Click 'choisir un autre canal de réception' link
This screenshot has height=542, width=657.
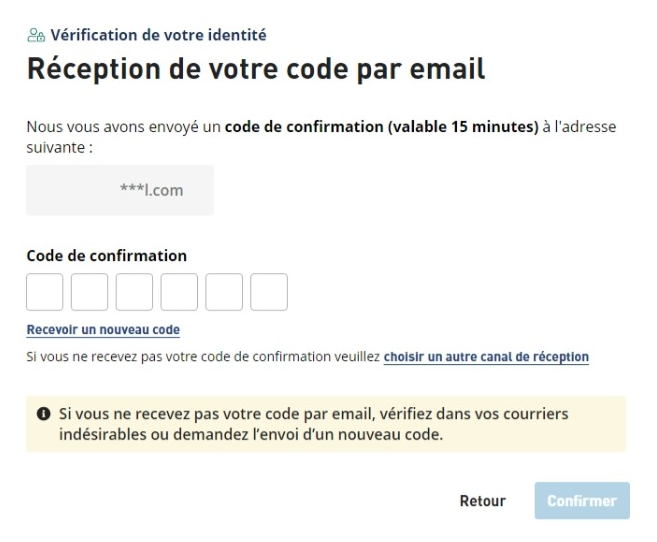(486, 357)
